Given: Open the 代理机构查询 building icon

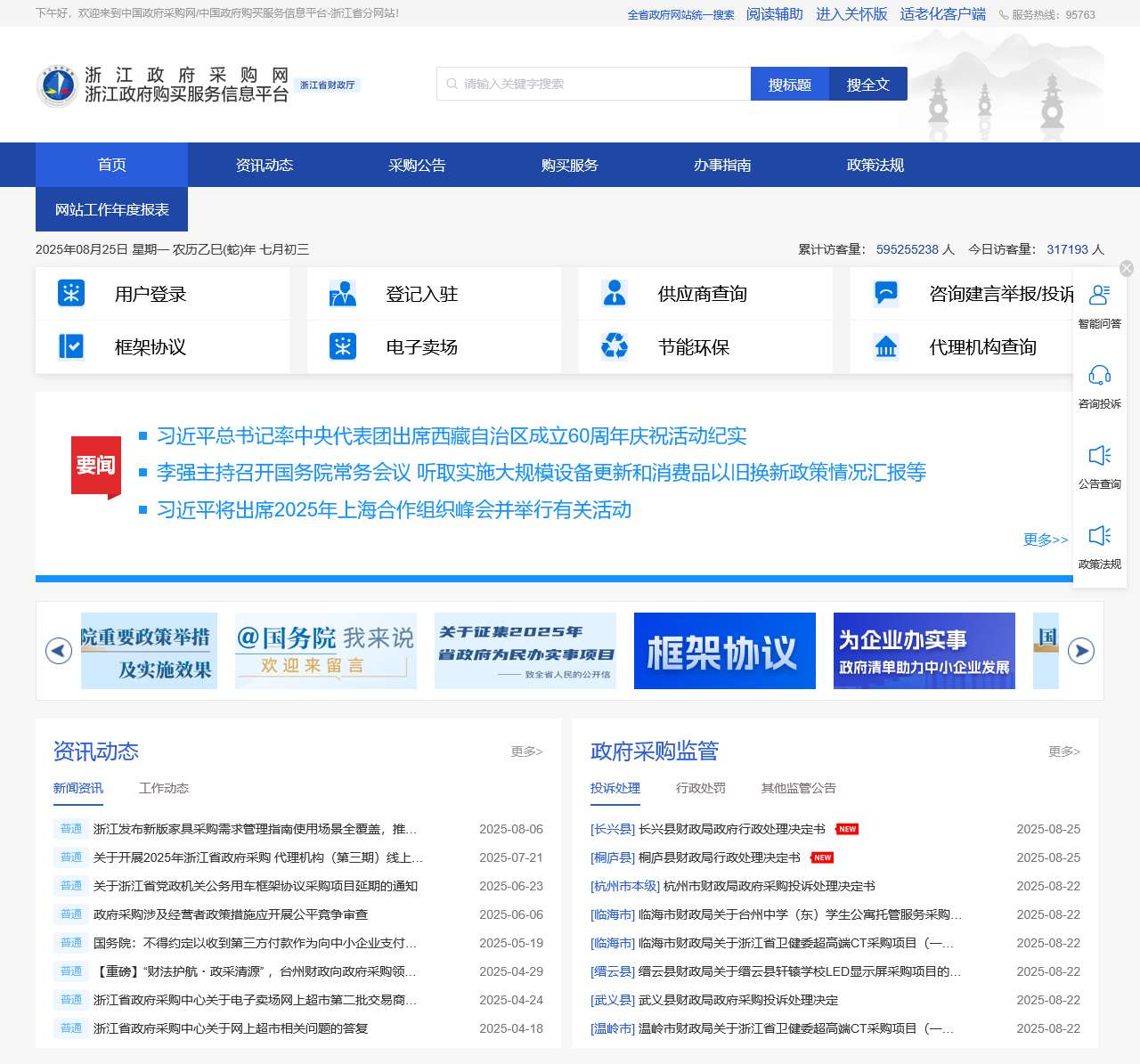Looking at the screenshot, I should pos(886,346).
